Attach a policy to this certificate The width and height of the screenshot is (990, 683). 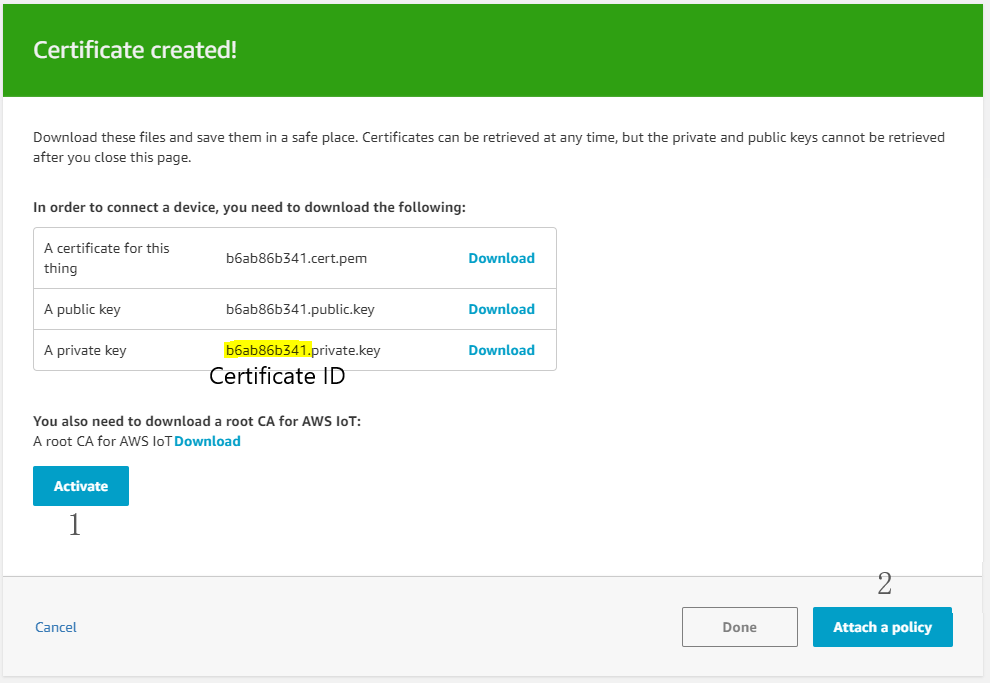pos(882,626)
